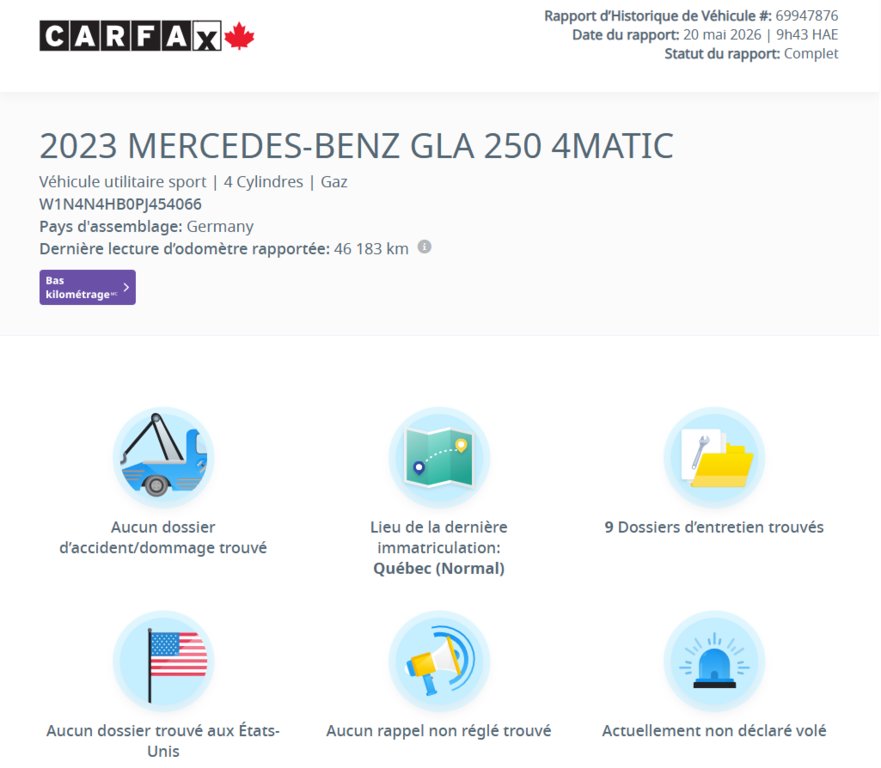
Task: Click Véhicule utilitaire sport text
Action: point(122,182)
